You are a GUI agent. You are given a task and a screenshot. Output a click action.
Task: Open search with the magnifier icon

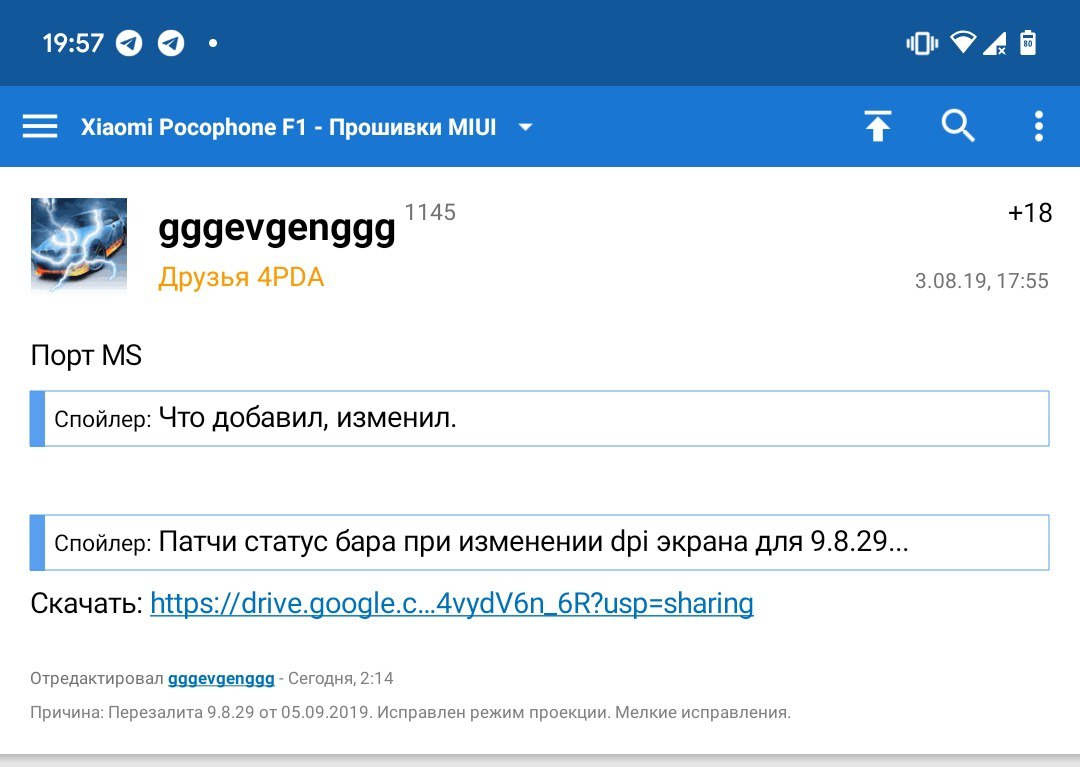click(958, 126)
